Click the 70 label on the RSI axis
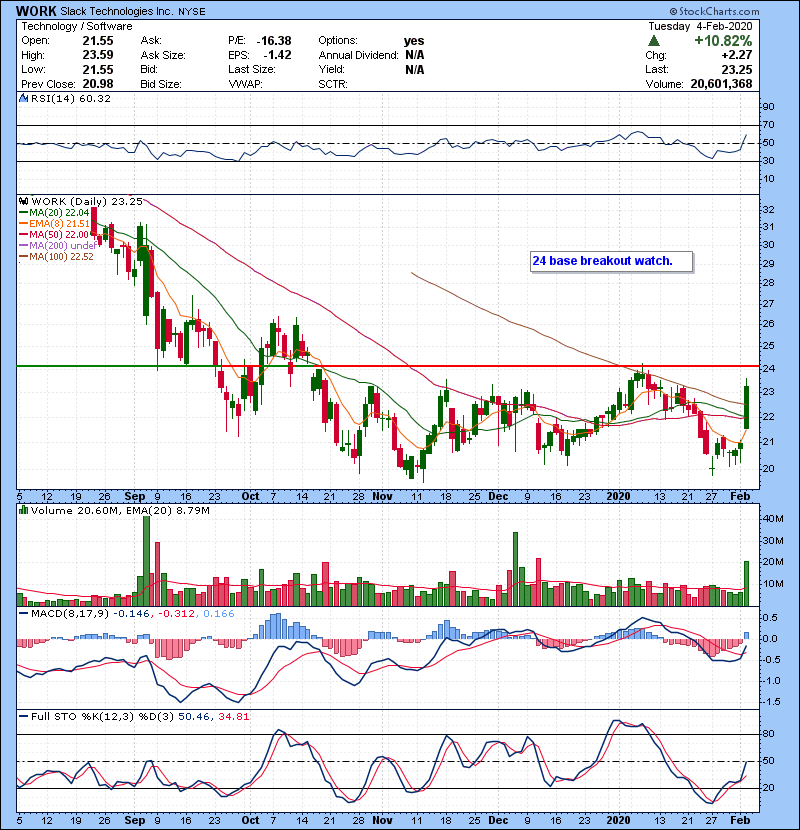Screen dimensions: 800x830 (x=768, y=125)
